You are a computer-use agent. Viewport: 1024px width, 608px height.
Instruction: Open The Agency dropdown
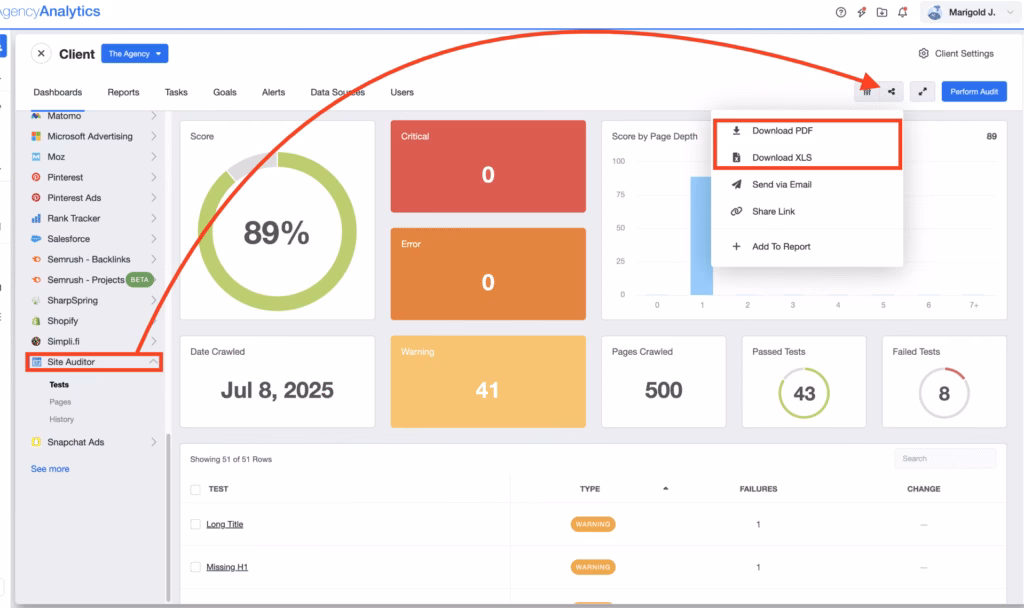click(135, 54)
